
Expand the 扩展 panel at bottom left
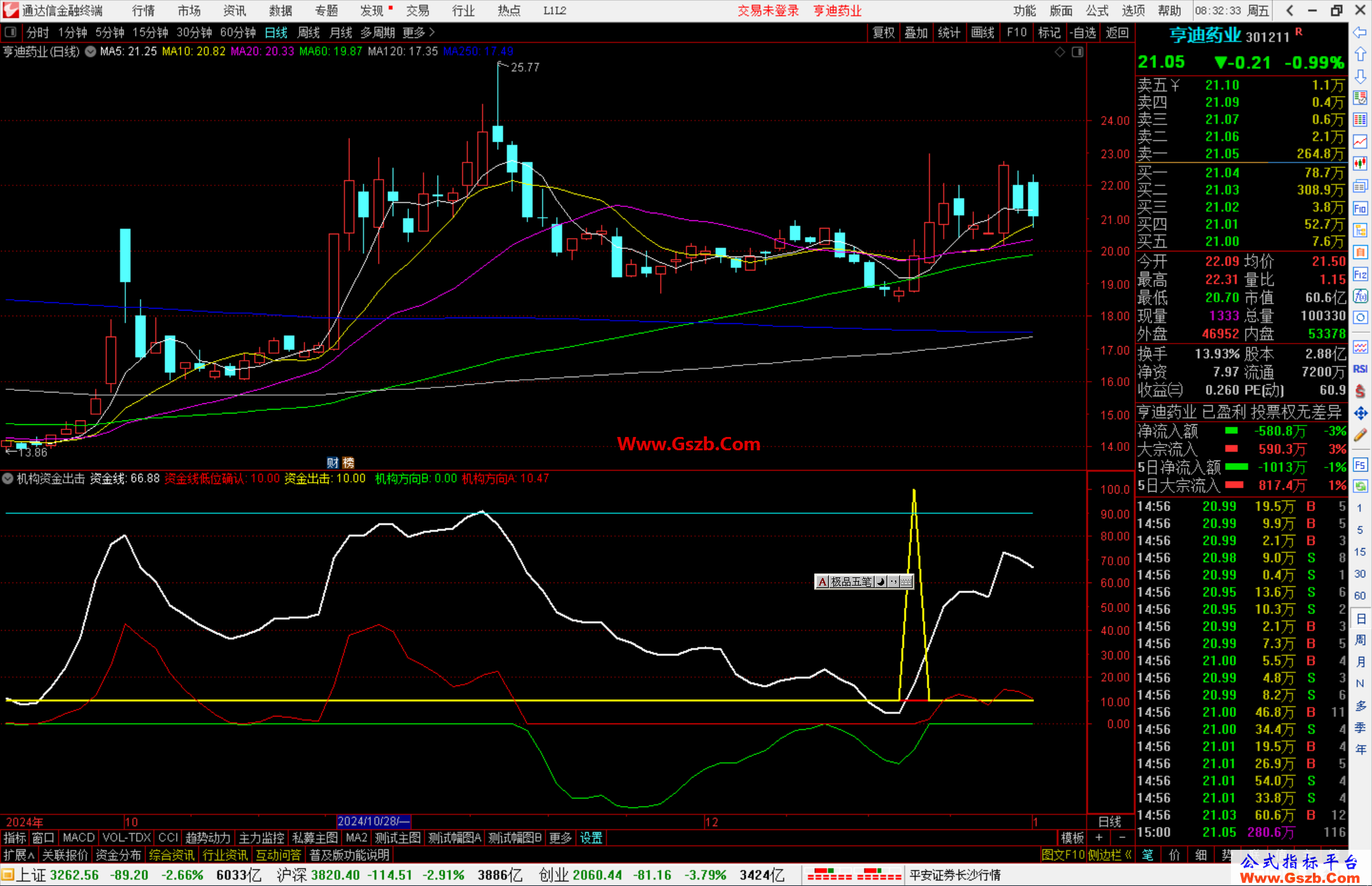coord(20,855)
